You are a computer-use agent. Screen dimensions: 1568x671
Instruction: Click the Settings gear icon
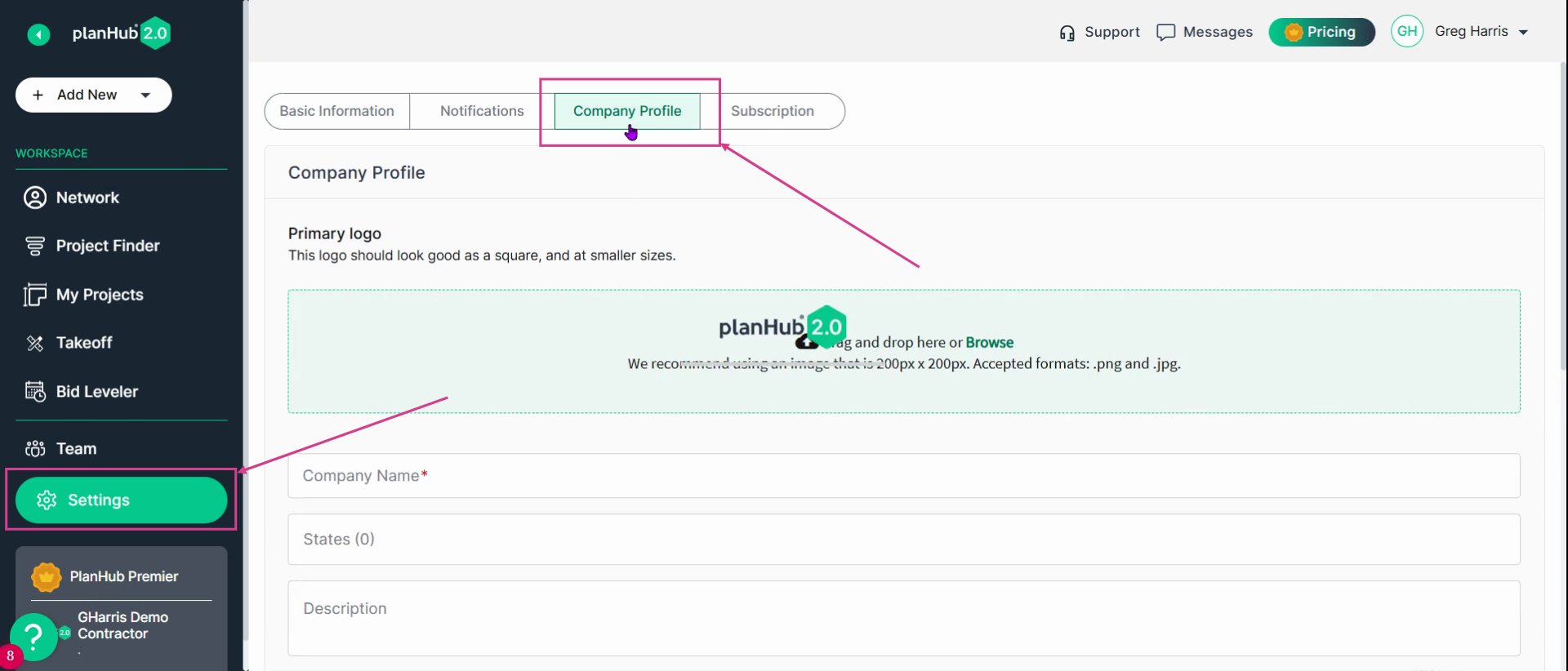(x=47, y=500)
